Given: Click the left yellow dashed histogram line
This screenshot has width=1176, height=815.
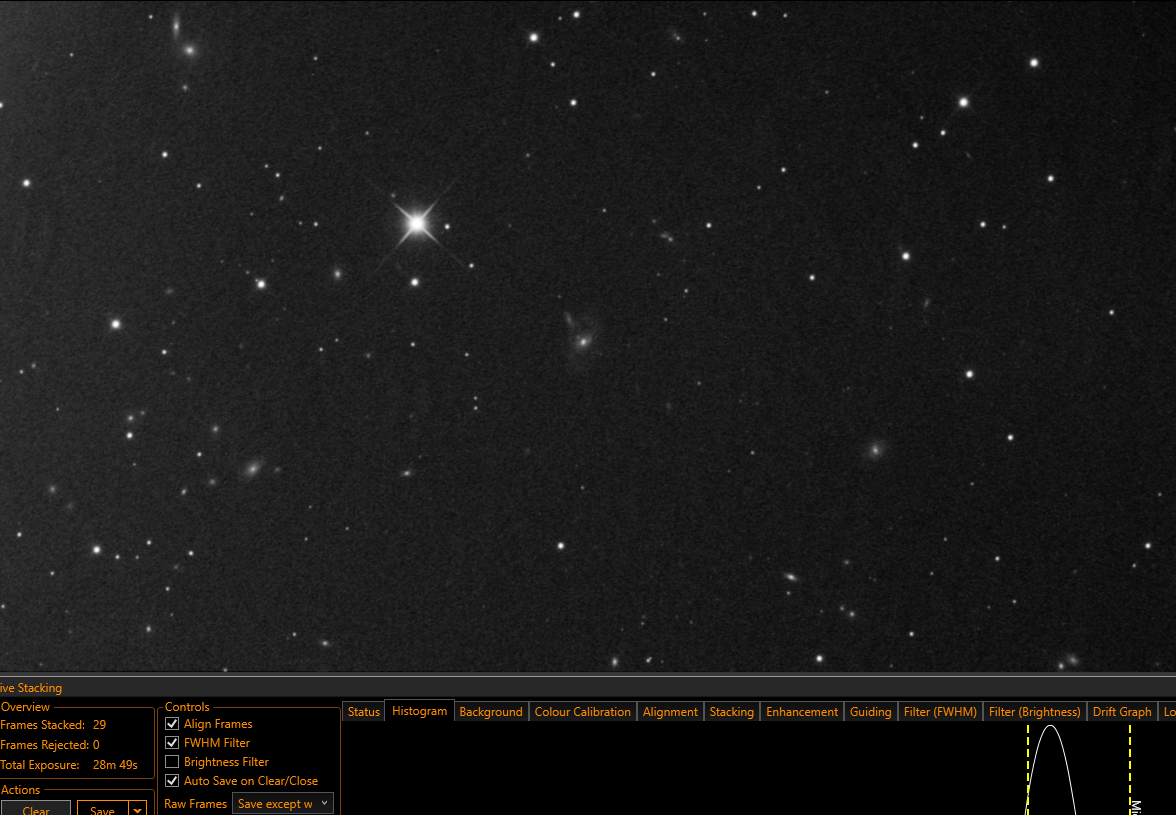Looking at the screenshot, I should (1028, 769).
